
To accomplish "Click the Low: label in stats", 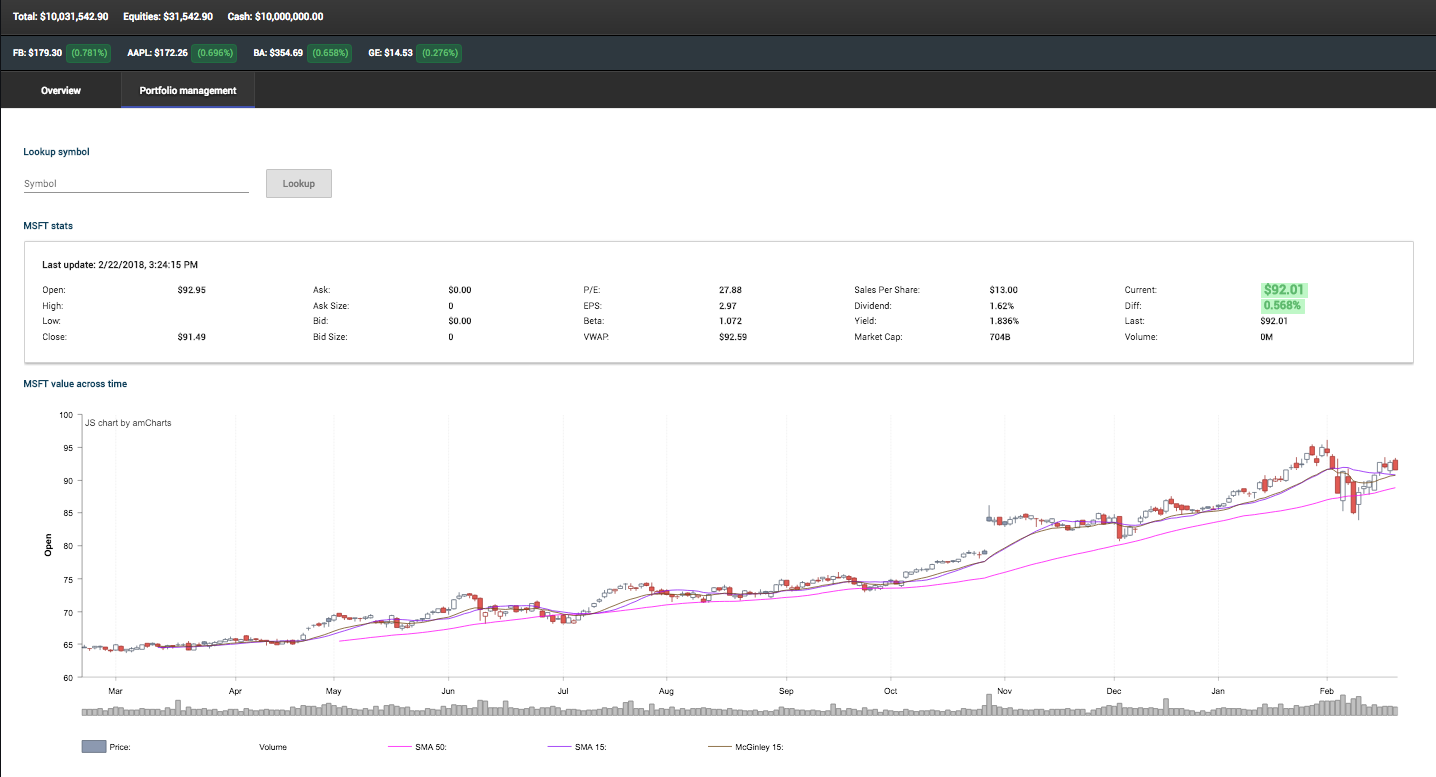I will pos(52,322).
